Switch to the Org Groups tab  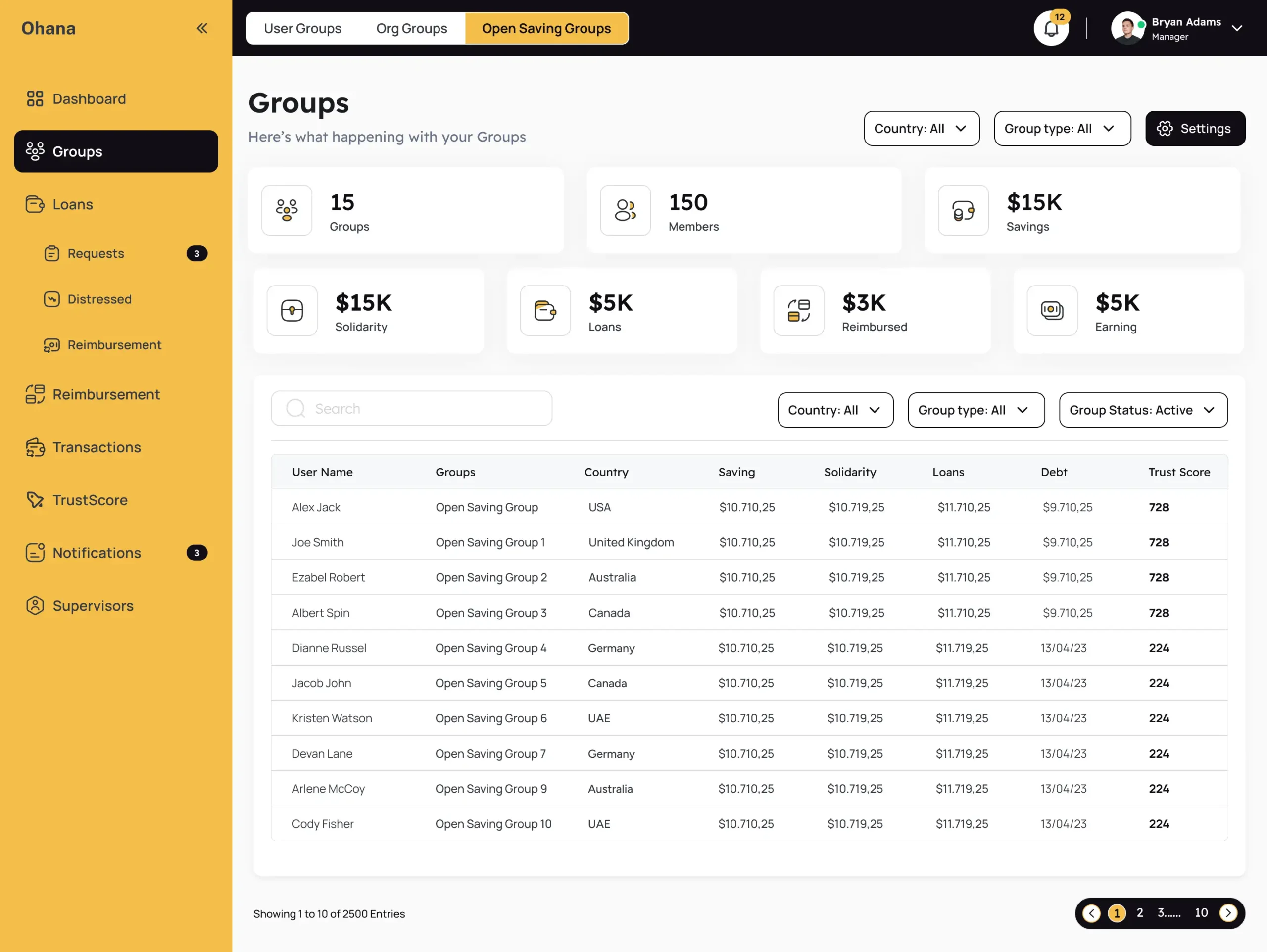pyautogui.click(x=411, y=28)
